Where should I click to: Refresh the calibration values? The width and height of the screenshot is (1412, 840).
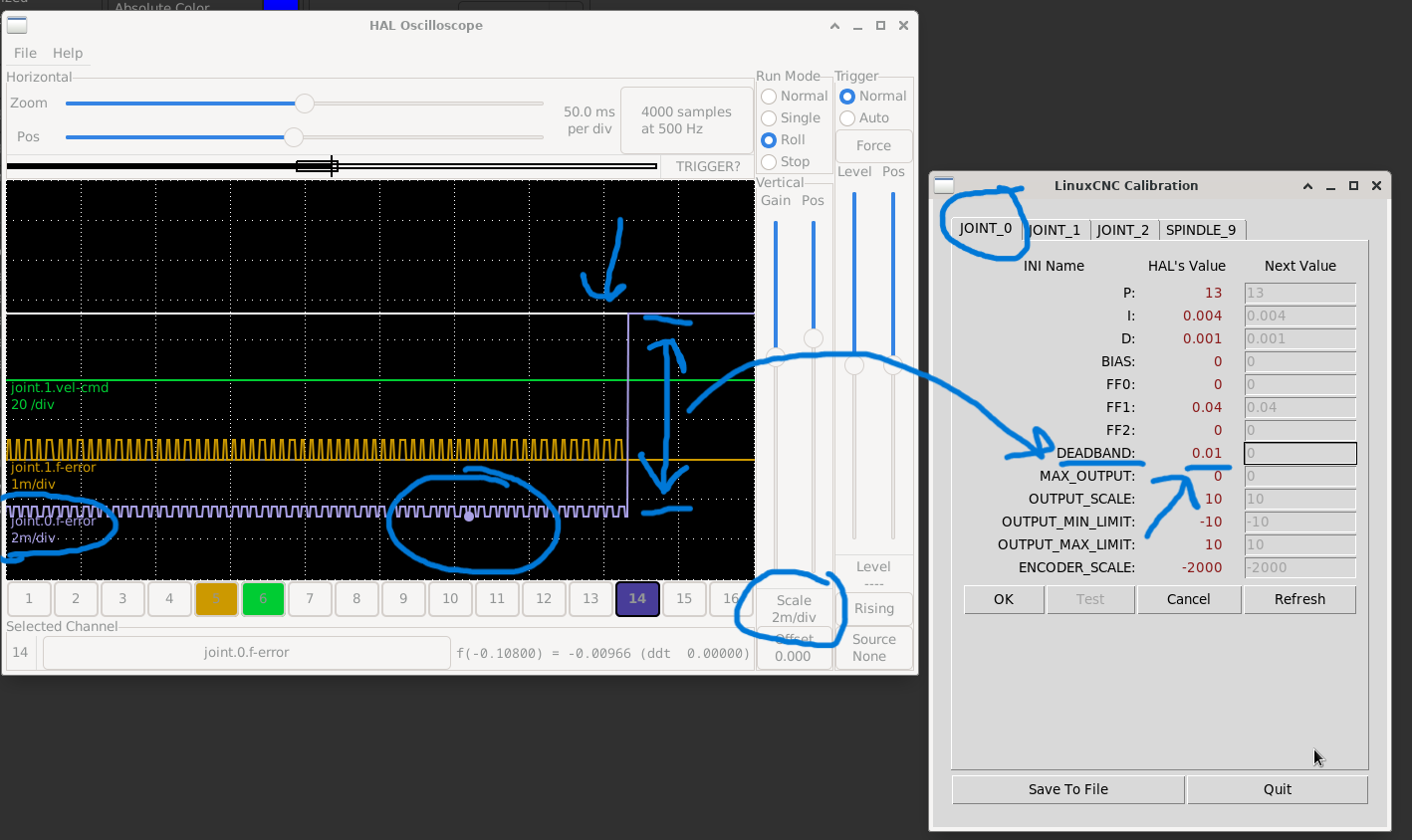(x=1299, y=599)
